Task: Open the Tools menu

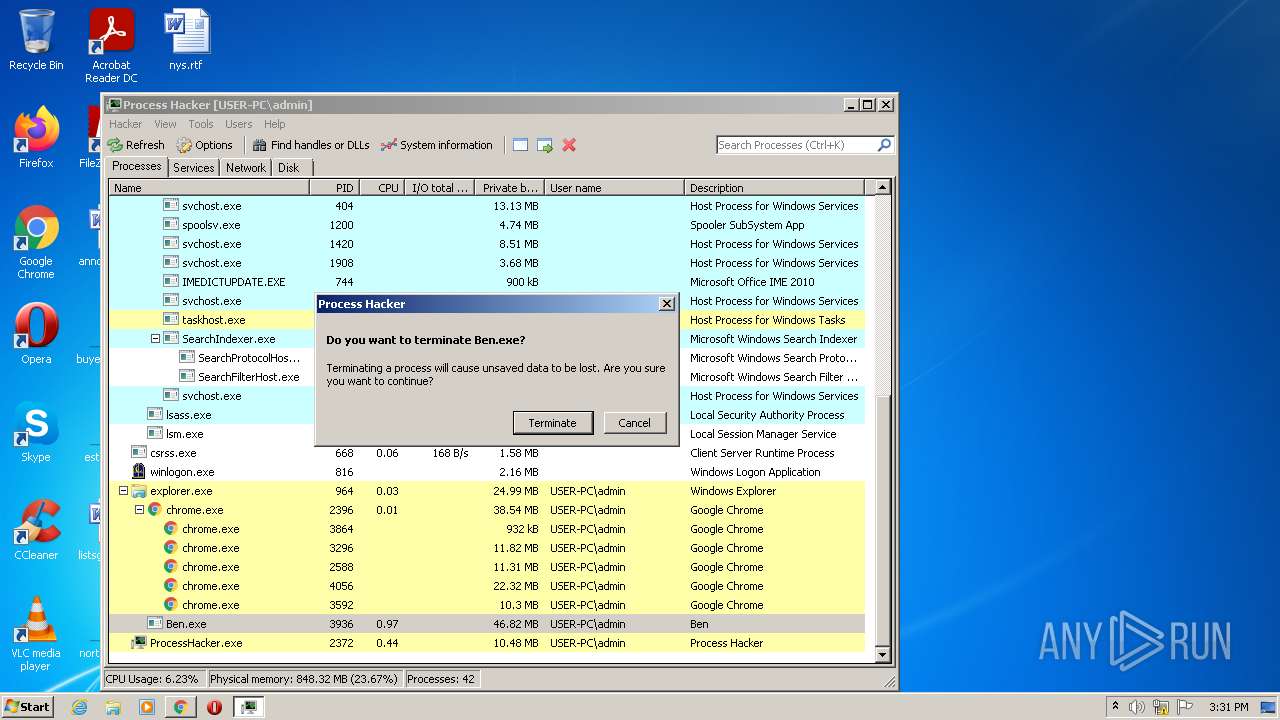Action: 201,124
